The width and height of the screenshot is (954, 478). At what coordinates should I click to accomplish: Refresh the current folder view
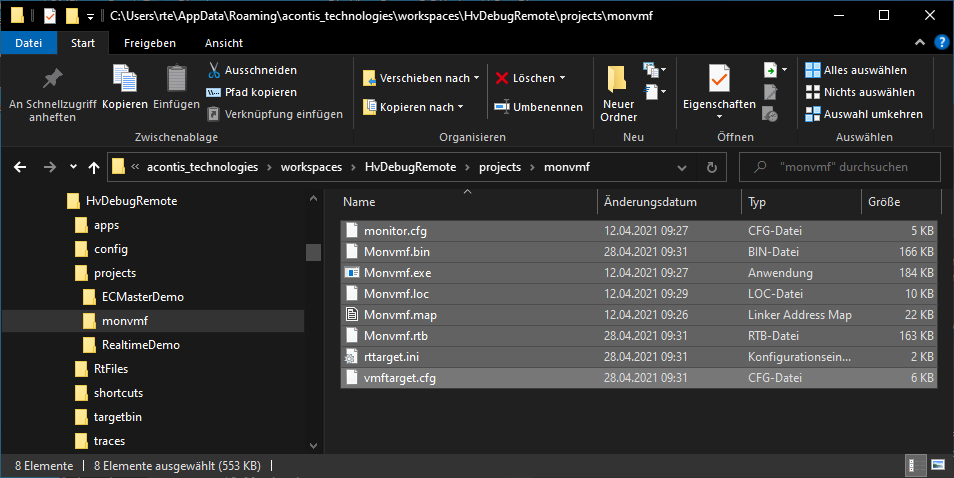click(x=711, y=167)
